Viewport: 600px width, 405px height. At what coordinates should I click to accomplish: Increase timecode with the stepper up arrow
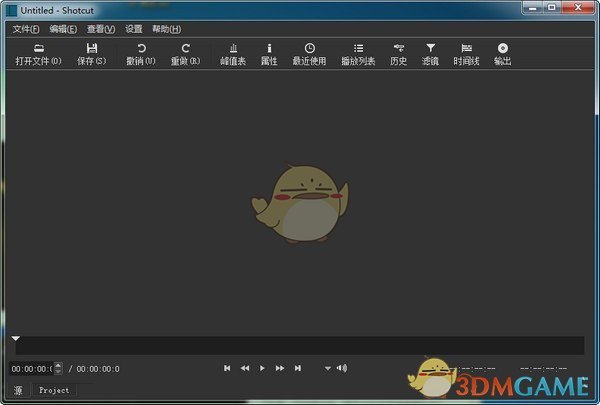(58, 365)
